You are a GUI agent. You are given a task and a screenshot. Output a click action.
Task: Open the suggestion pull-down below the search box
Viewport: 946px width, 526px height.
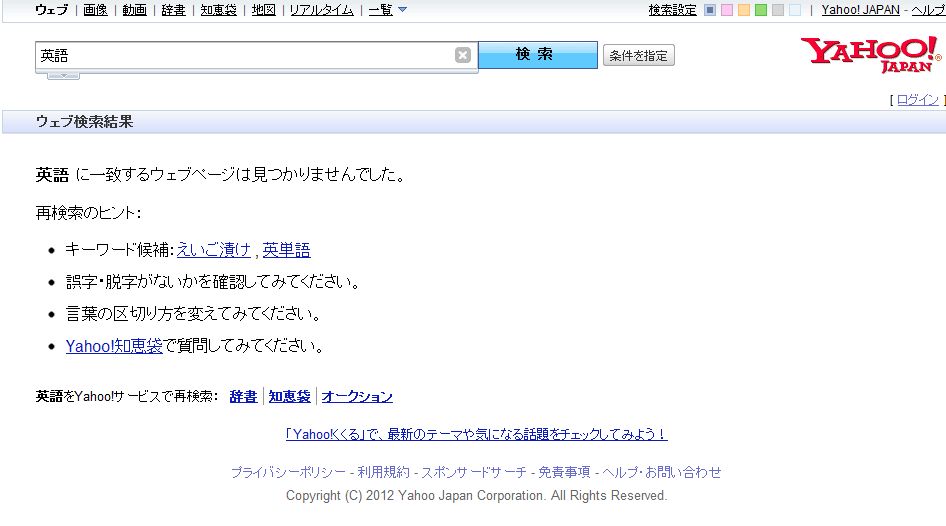pos(63,75)
